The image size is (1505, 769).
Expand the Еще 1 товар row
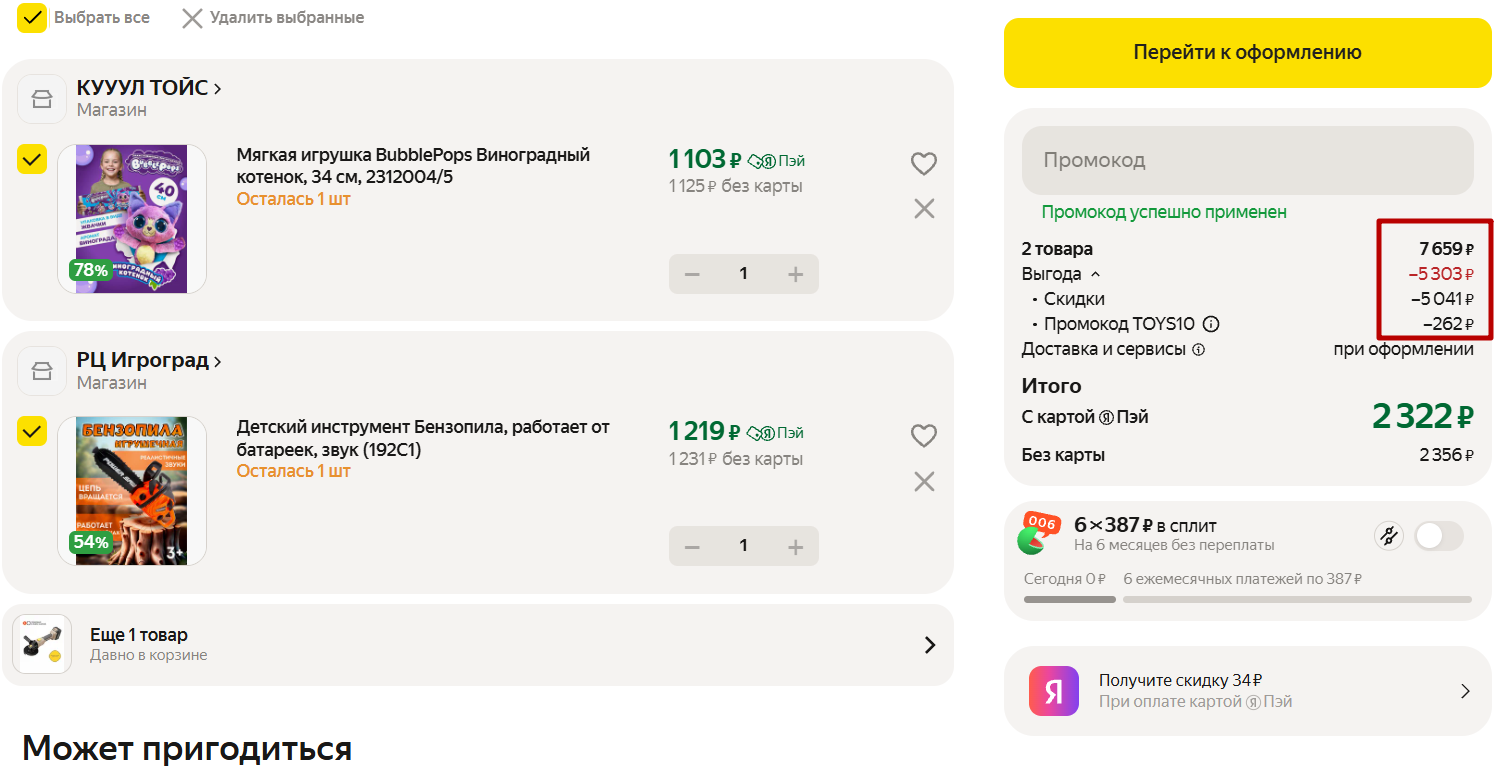coord(478,645)
